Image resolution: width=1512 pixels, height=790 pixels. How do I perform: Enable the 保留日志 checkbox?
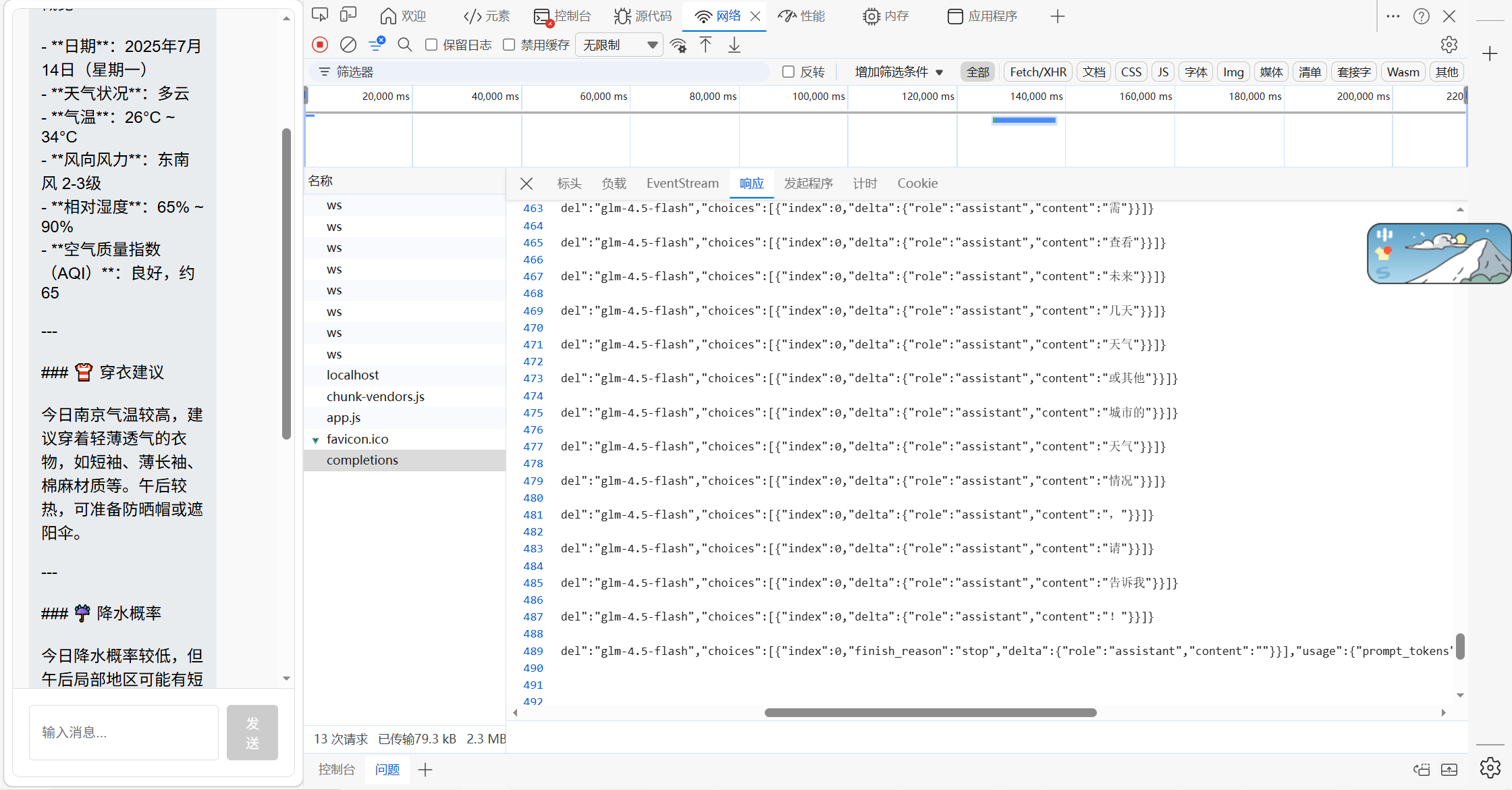(x=431, y=45)
